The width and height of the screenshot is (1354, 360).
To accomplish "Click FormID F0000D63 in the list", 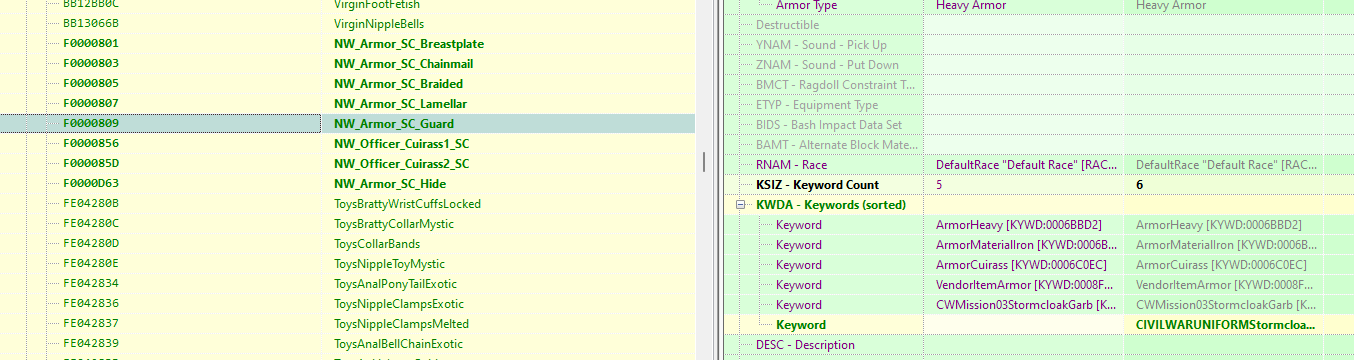I will click(91, 184).
